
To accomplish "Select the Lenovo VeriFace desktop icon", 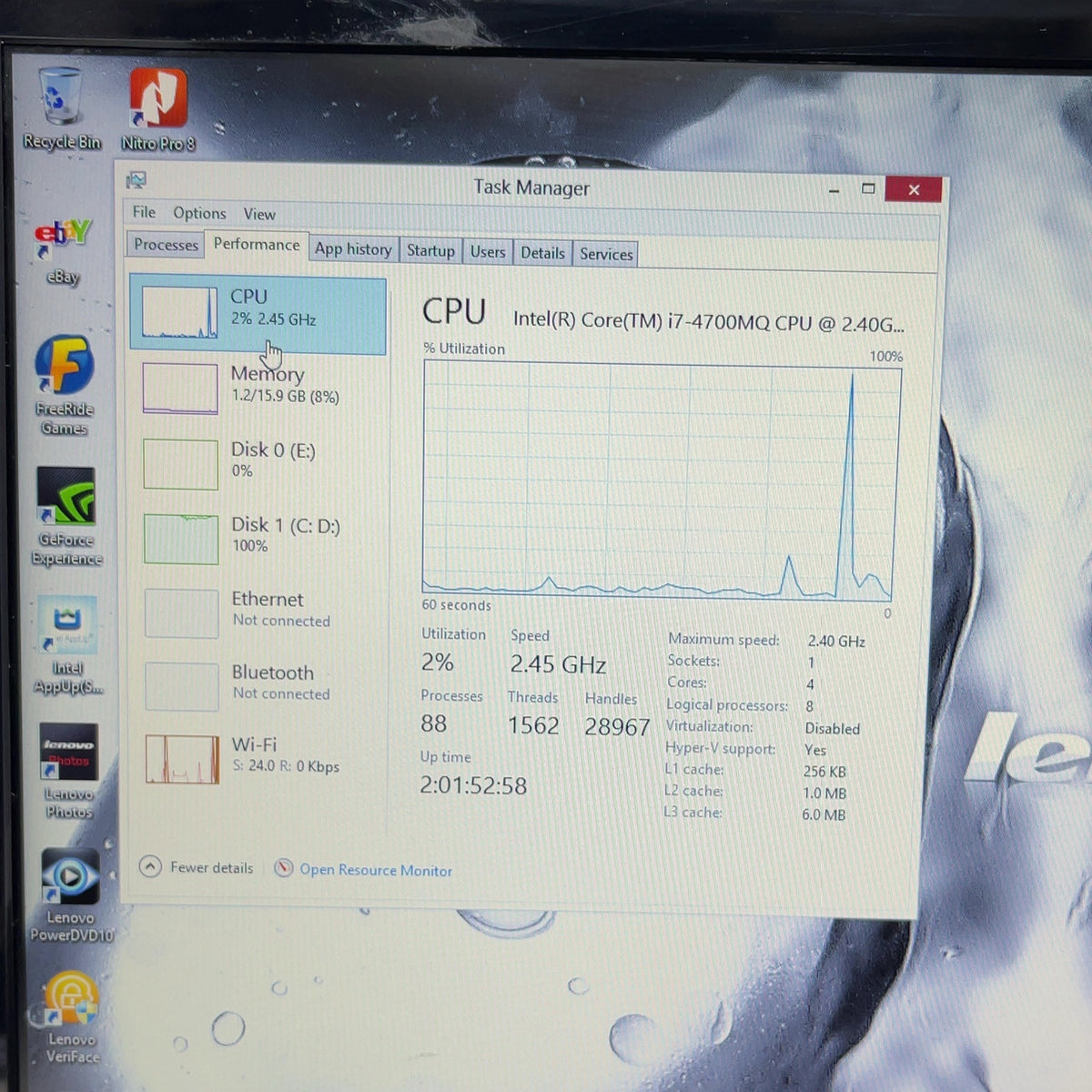I will 71,1017.
